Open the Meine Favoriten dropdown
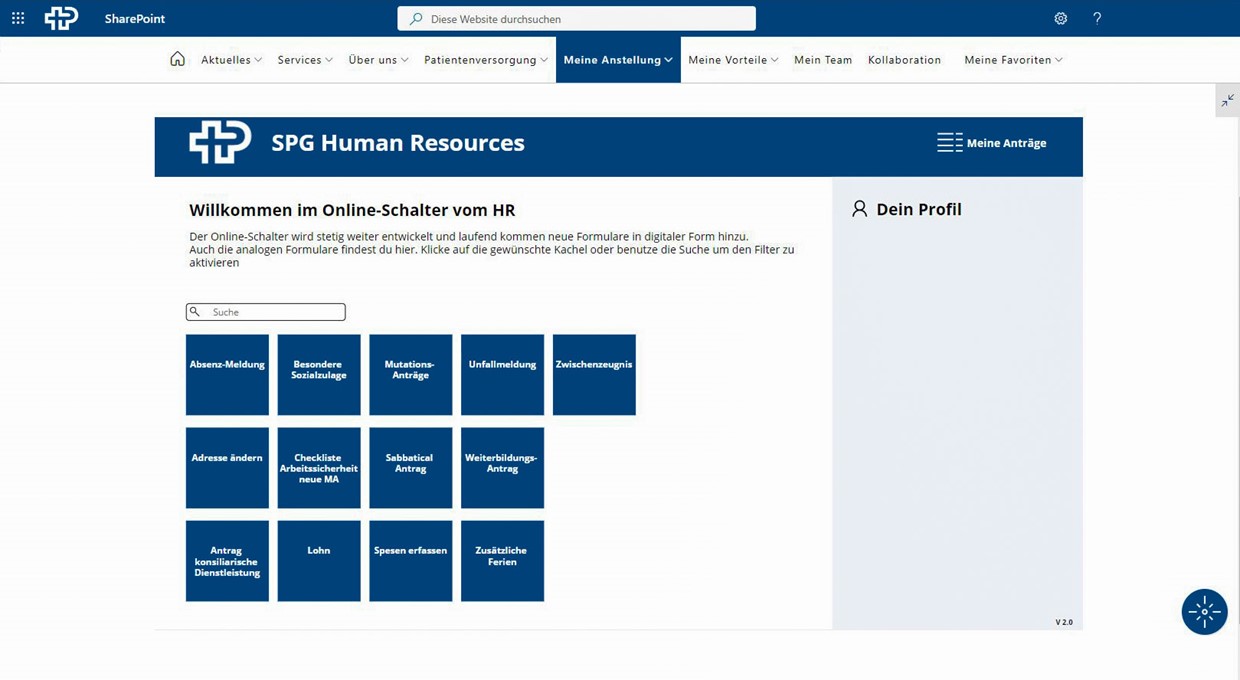Viewport: 1240px width, 680px height. coord(1013,60)
